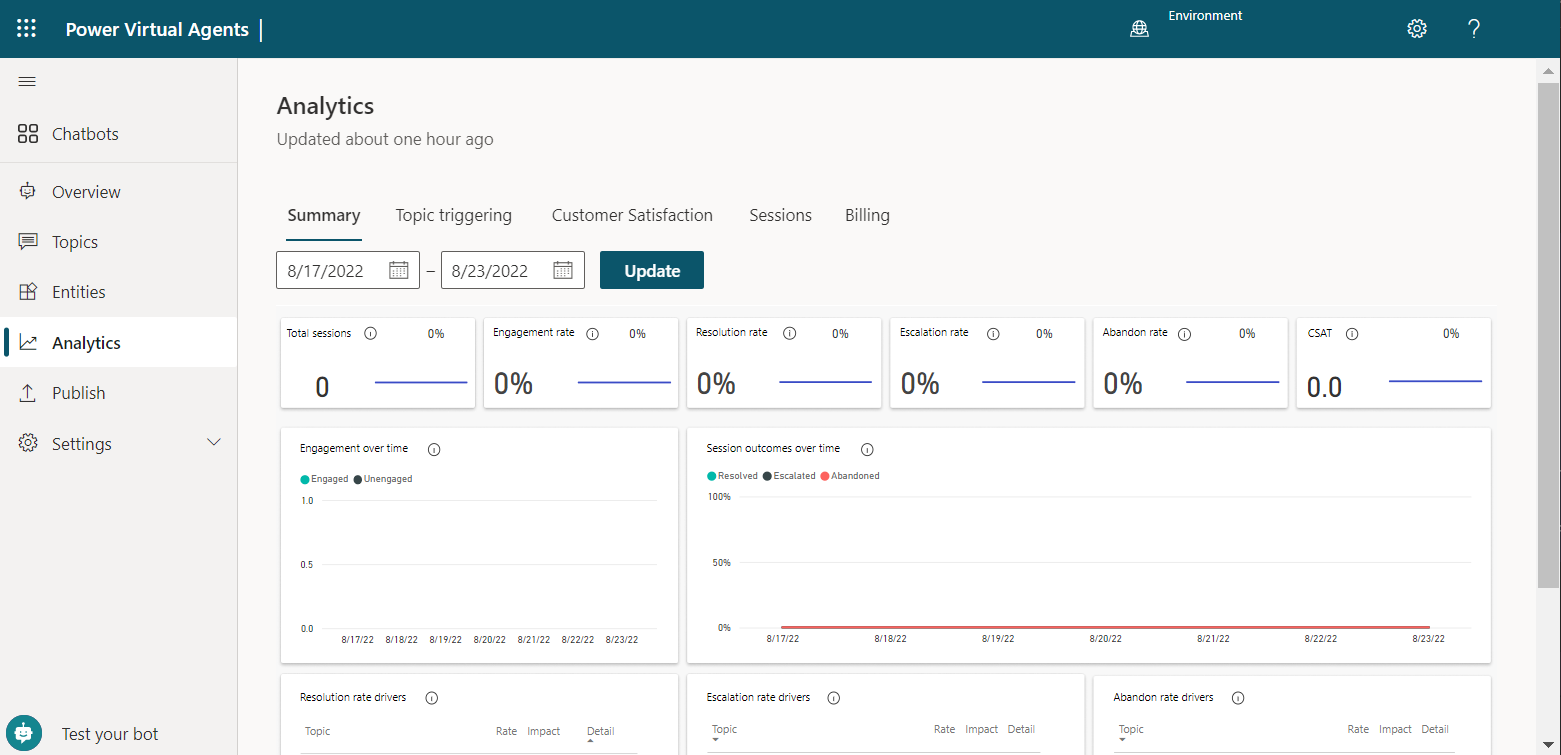The image size is (1561, 755).
Task: Select the Summary tab
Action: (324, 215)
